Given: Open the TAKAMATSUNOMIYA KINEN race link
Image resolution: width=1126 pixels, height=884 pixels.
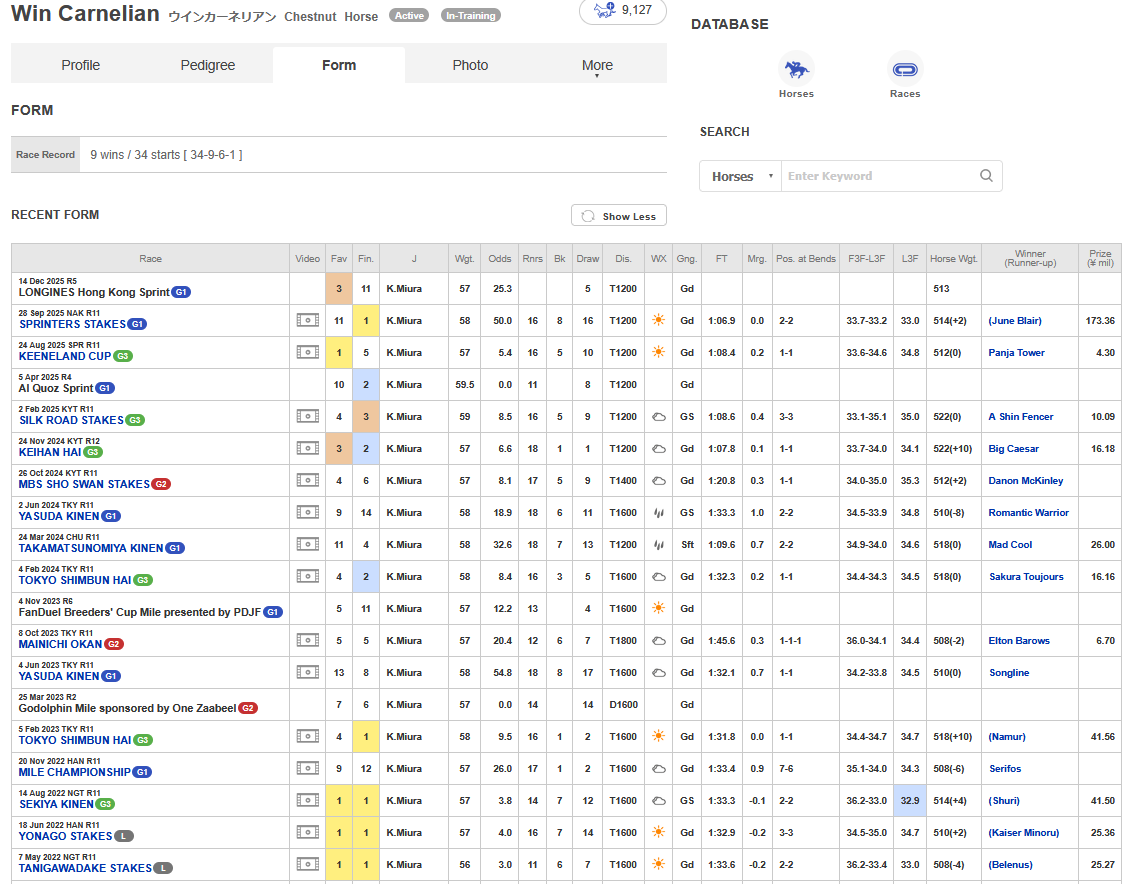Looking at the screenshot, I should click(91, 548).
